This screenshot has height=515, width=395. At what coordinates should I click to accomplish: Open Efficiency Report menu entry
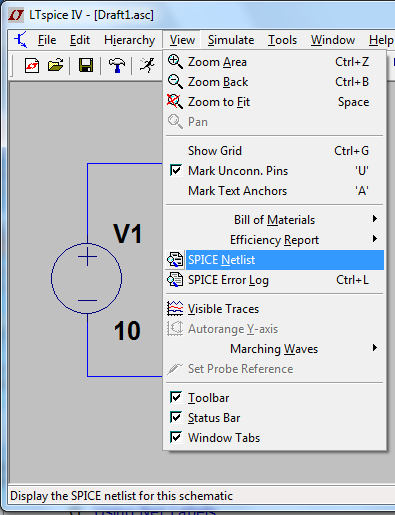point(274,240)
